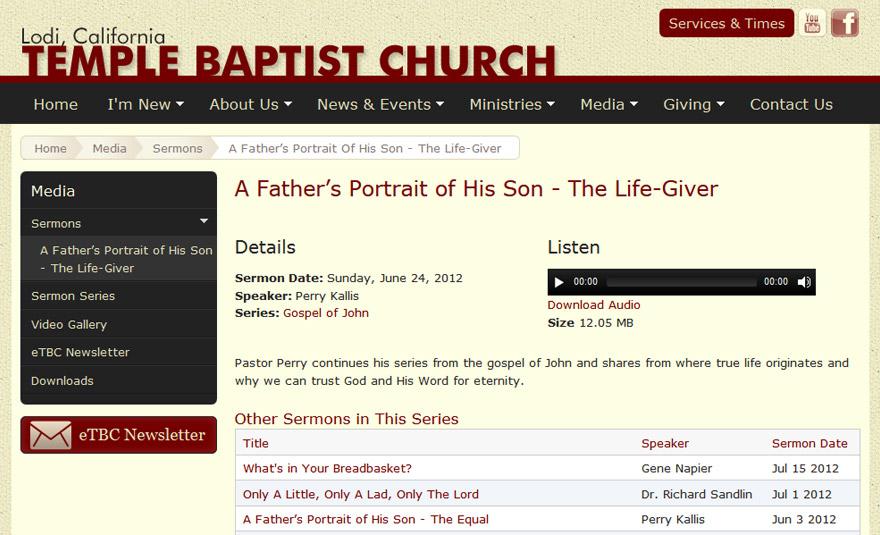Viewport: 880px width, 535px height.
Task: Click the Services & Times button
Action: pos(726,23)
